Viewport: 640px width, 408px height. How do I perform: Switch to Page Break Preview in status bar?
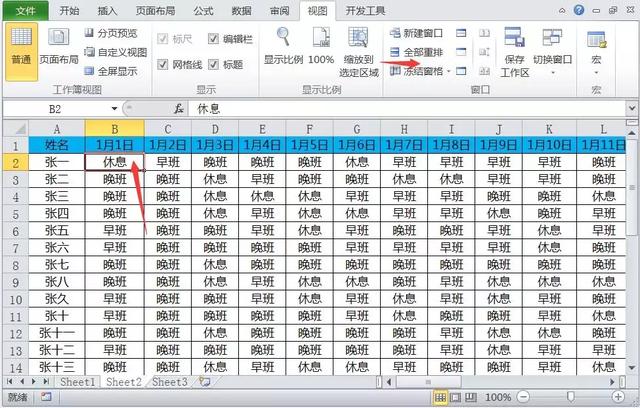(x=471, y=397)
